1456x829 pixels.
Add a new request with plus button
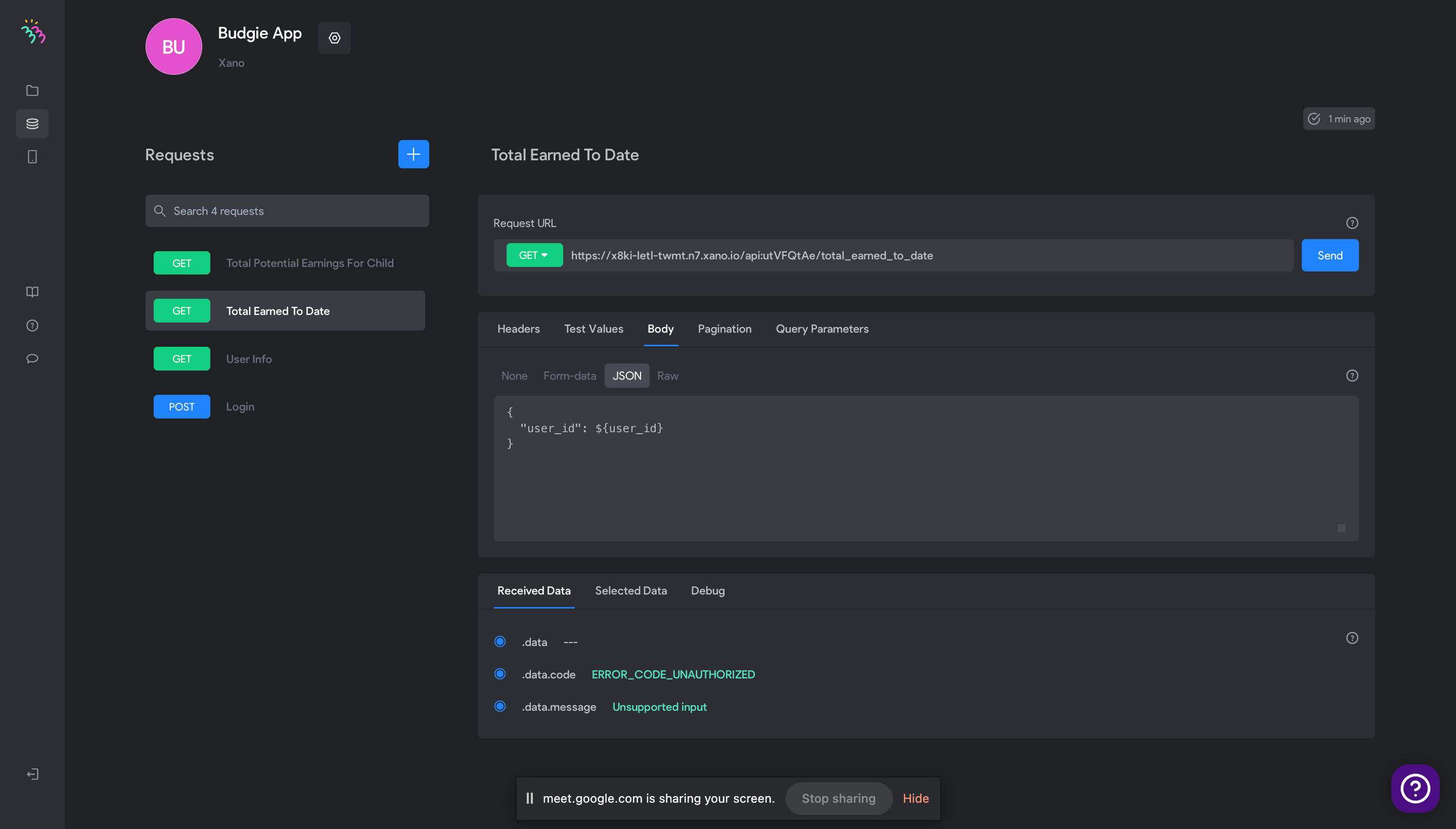414,154
